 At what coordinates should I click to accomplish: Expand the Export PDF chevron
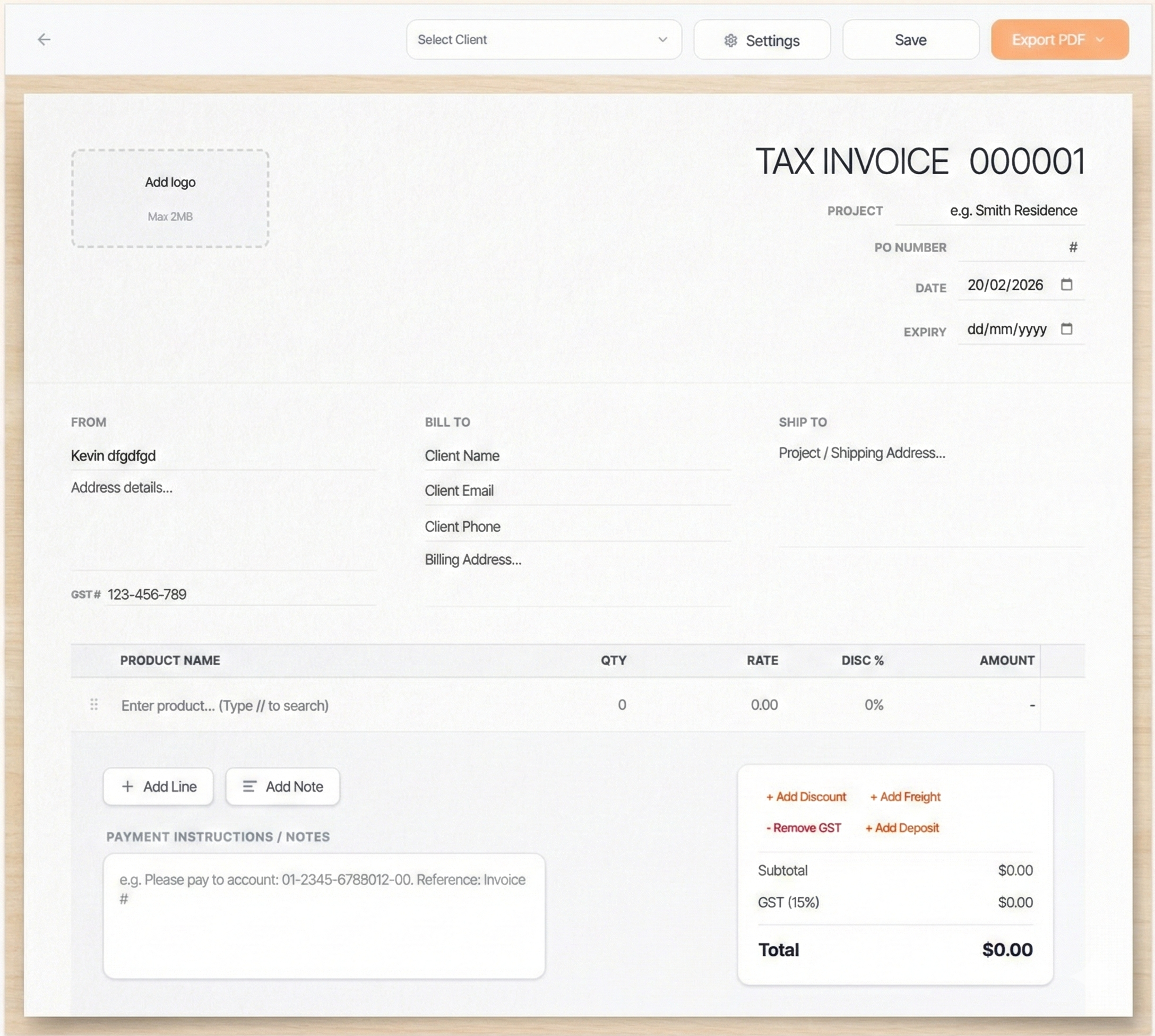[x=1099, y=40]
